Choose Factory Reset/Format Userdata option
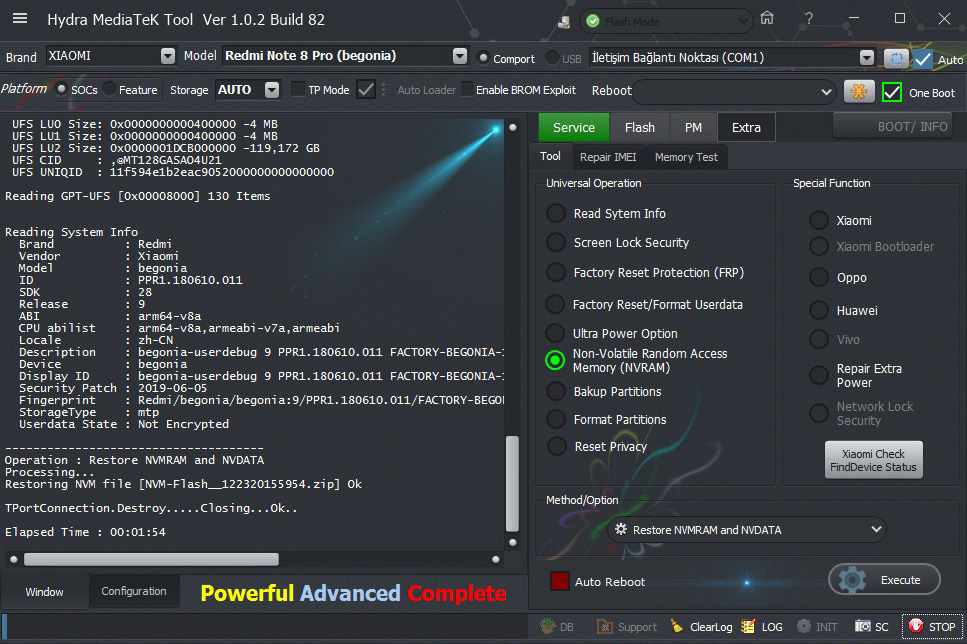Screen dimensions: 967x644 556,304
